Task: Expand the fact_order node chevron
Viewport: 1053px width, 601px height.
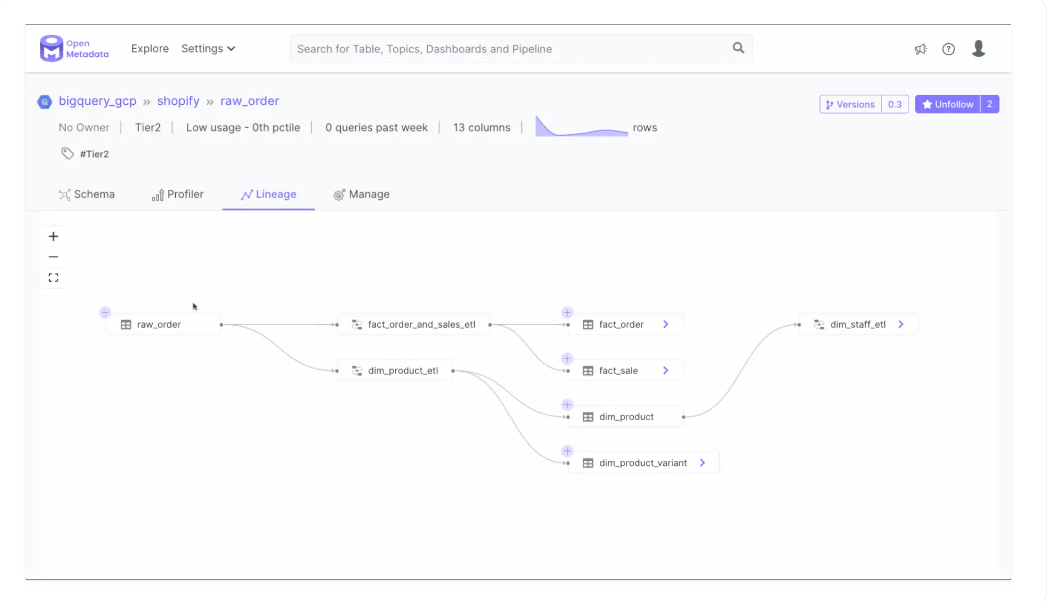Action: [x=666, y=325]
